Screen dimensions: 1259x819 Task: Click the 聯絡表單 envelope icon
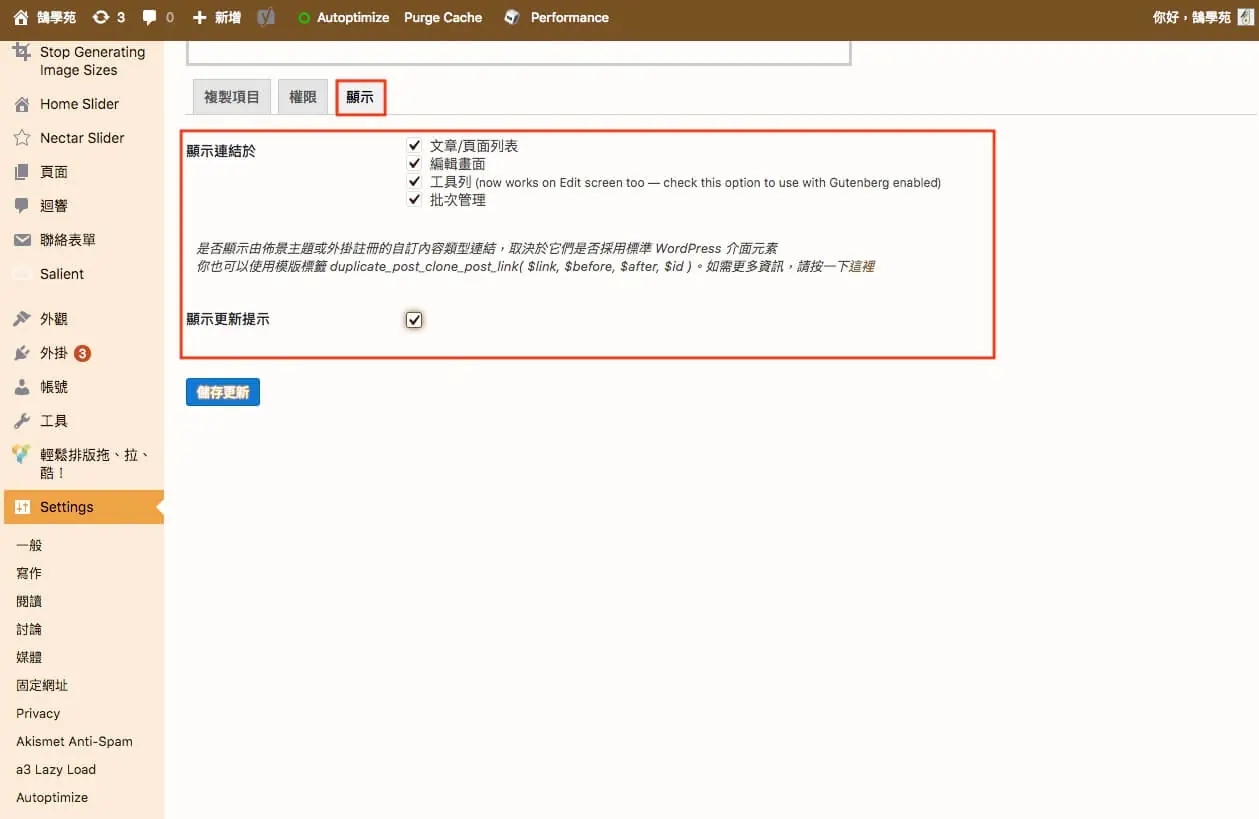pyautogui.click(x=22, y=240)
